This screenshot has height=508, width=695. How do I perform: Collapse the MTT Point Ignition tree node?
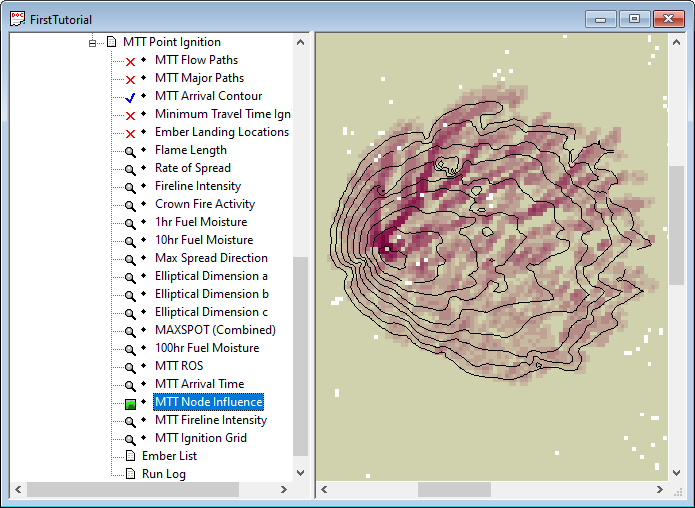pyautogui.click(x=93, y=43)
